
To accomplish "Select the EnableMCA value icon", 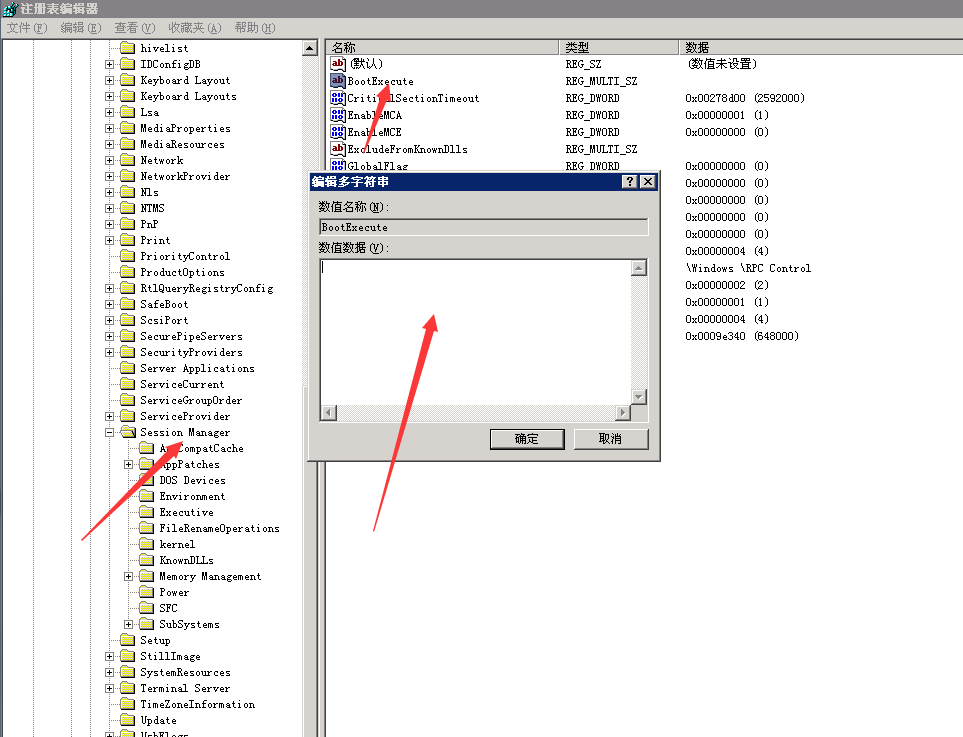I will tap(337, 115).
